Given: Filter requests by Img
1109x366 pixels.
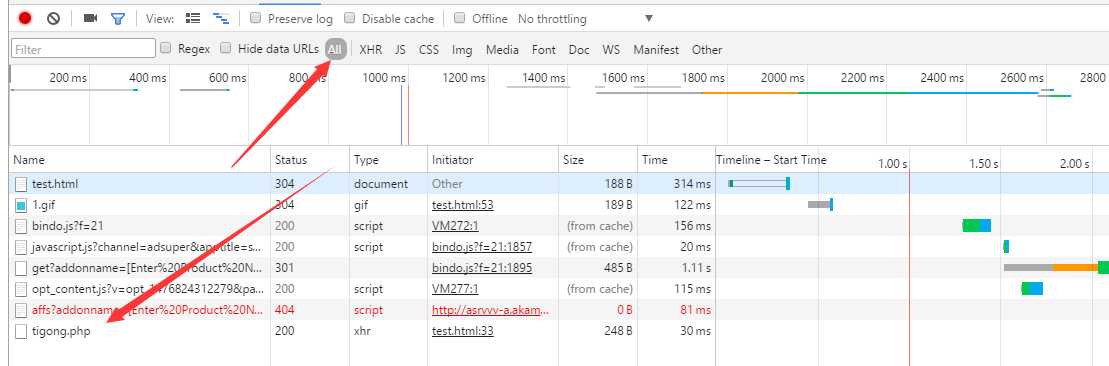Looking at the screenshot, I should coord(462,50).
